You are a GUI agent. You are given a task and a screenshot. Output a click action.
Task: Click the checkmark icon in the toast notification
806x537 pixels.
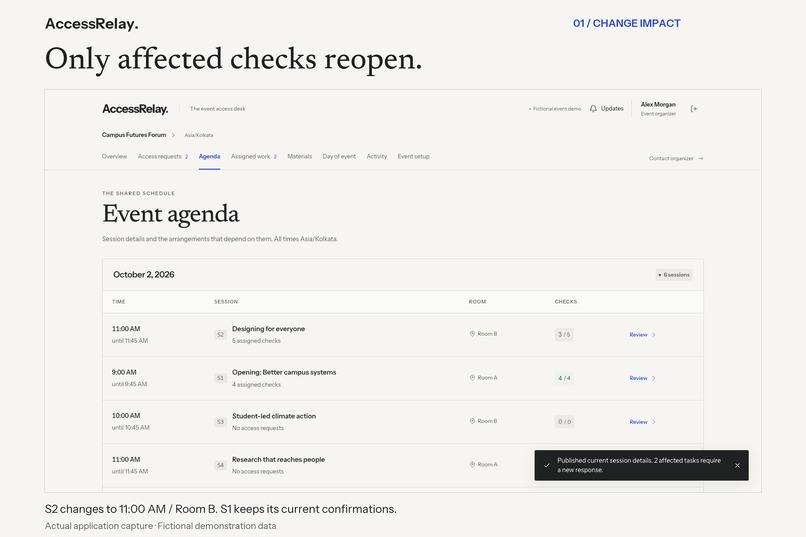click(547, 466)
